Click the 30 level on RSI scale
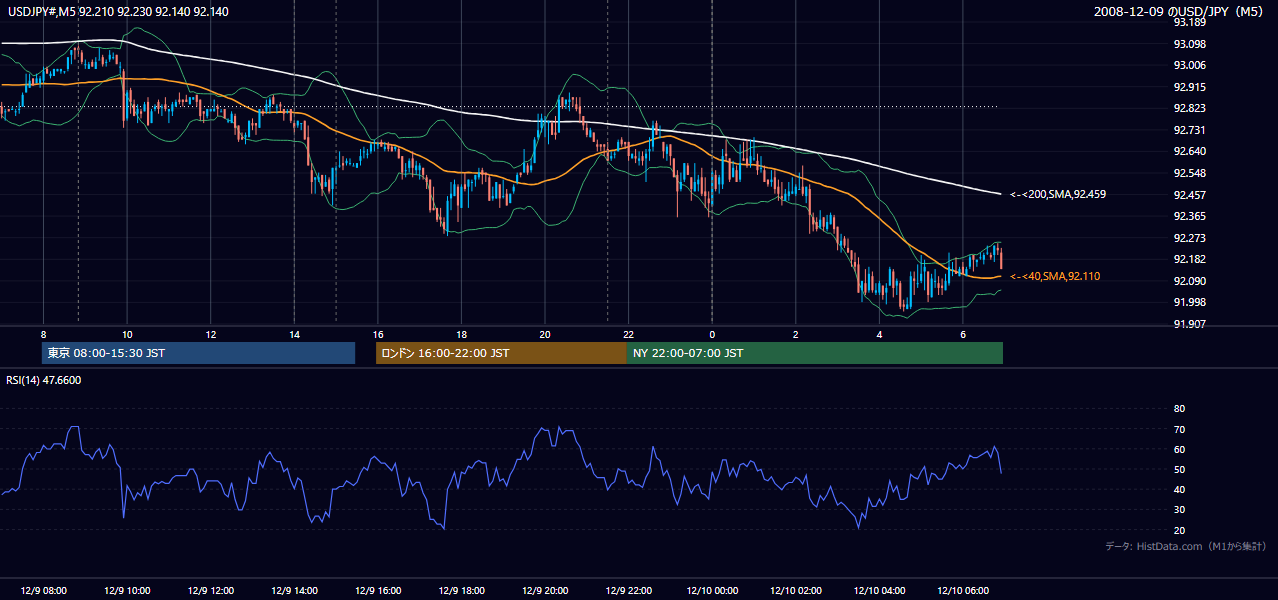 [1179, 510]
